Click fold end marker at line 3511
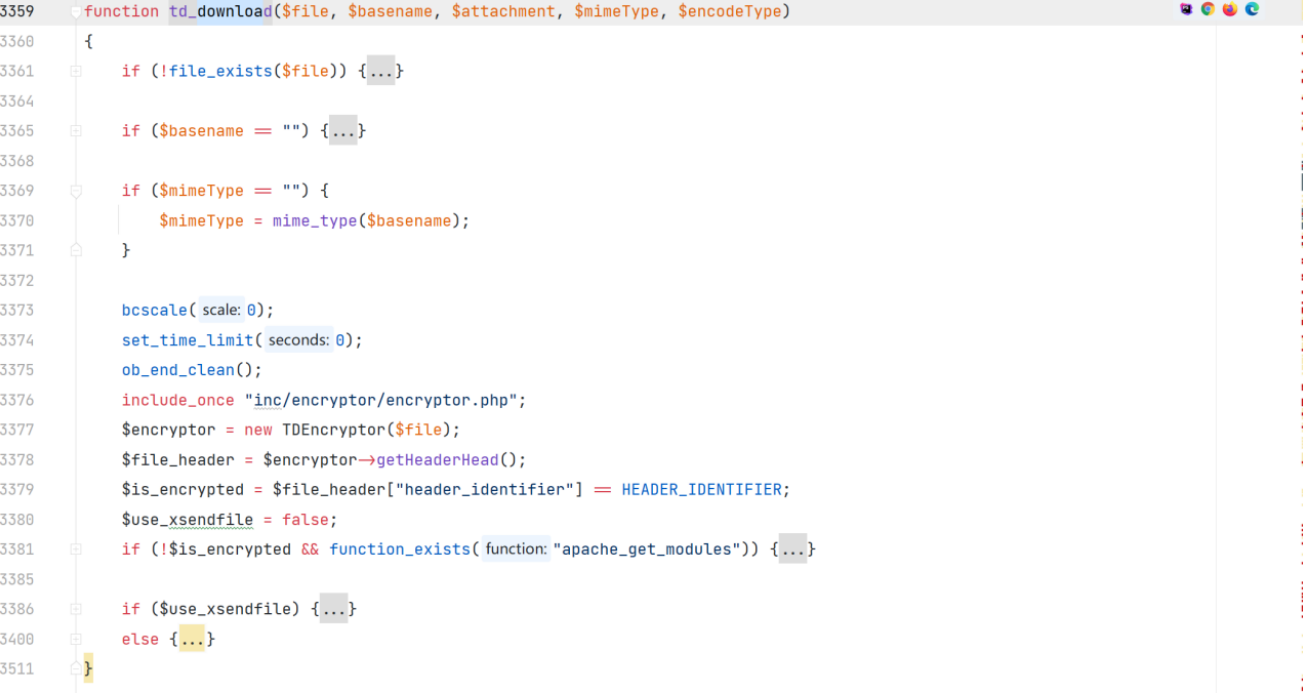The height and width of the screenshot is (694, 1303). 76,668
